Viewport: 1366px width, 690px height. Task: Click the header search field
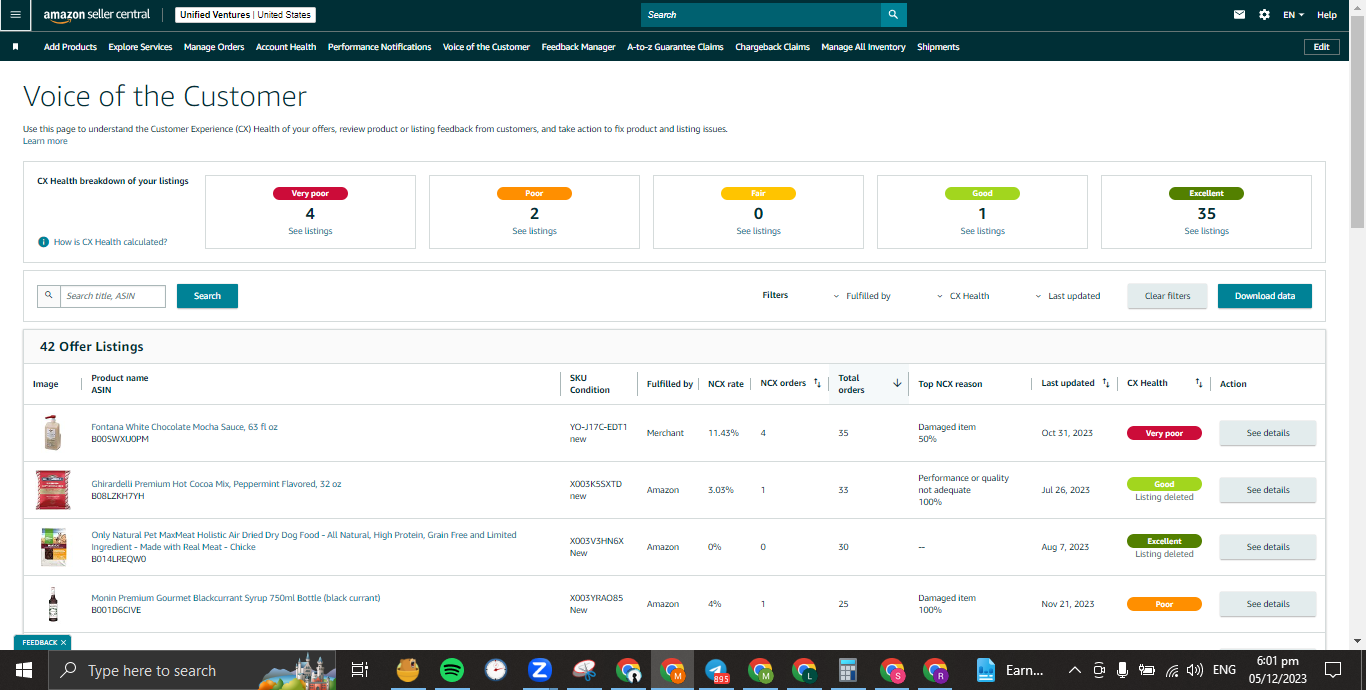761,15
